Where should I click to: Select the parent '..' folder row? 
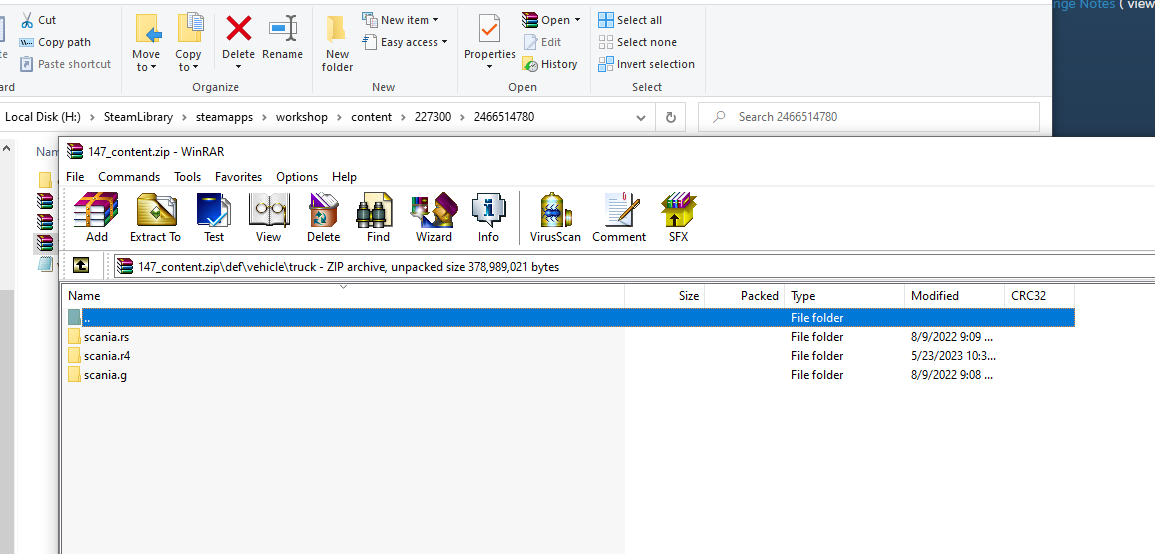click(570, 318)
